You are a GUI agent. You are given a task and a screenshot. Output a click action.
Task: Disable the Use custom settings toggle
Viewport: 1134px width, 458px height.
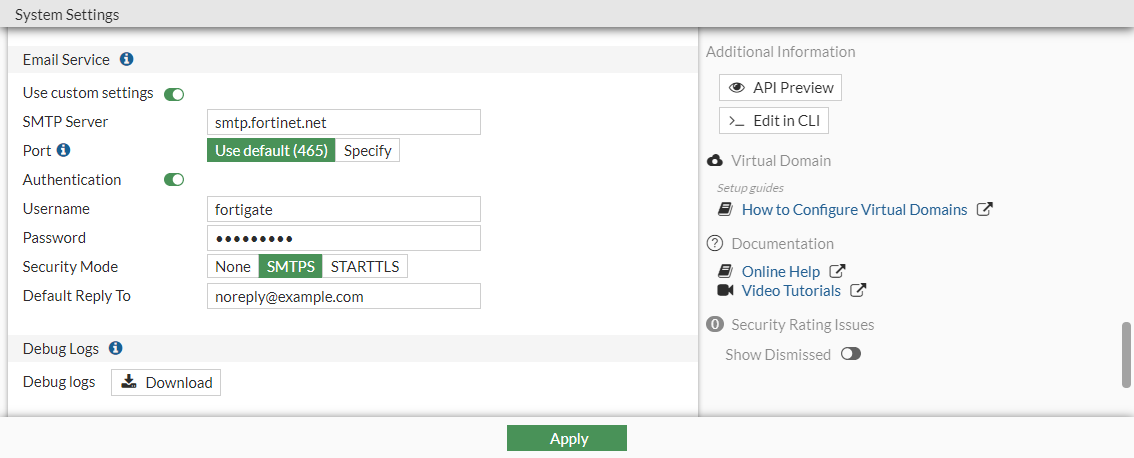click(x=174, y=94)
